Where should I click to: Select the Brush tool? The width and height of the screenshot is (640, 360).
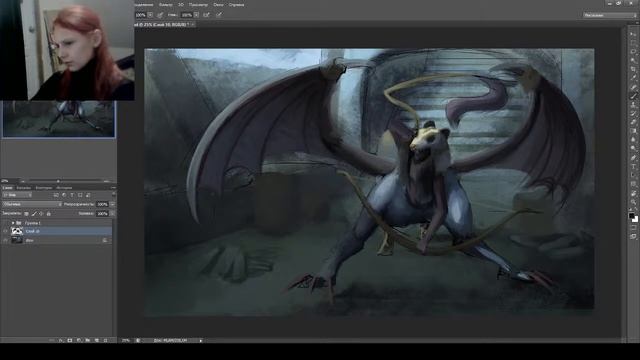tap(633, 96)
